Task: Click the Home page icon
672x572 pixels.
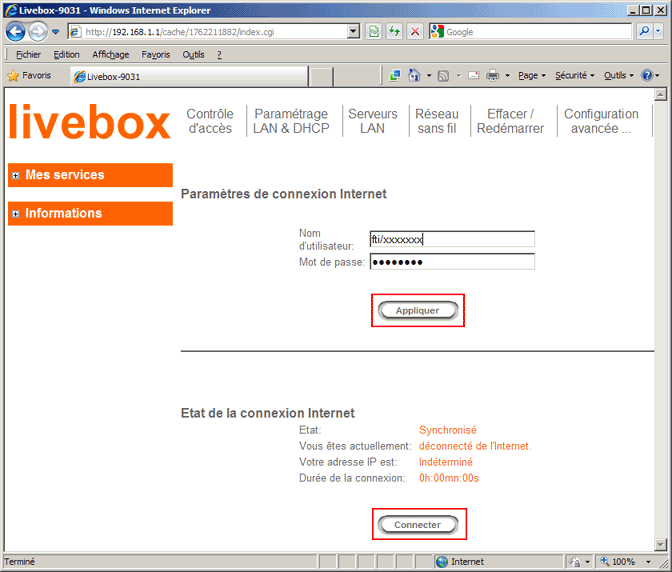Action: tap(414, 76)
